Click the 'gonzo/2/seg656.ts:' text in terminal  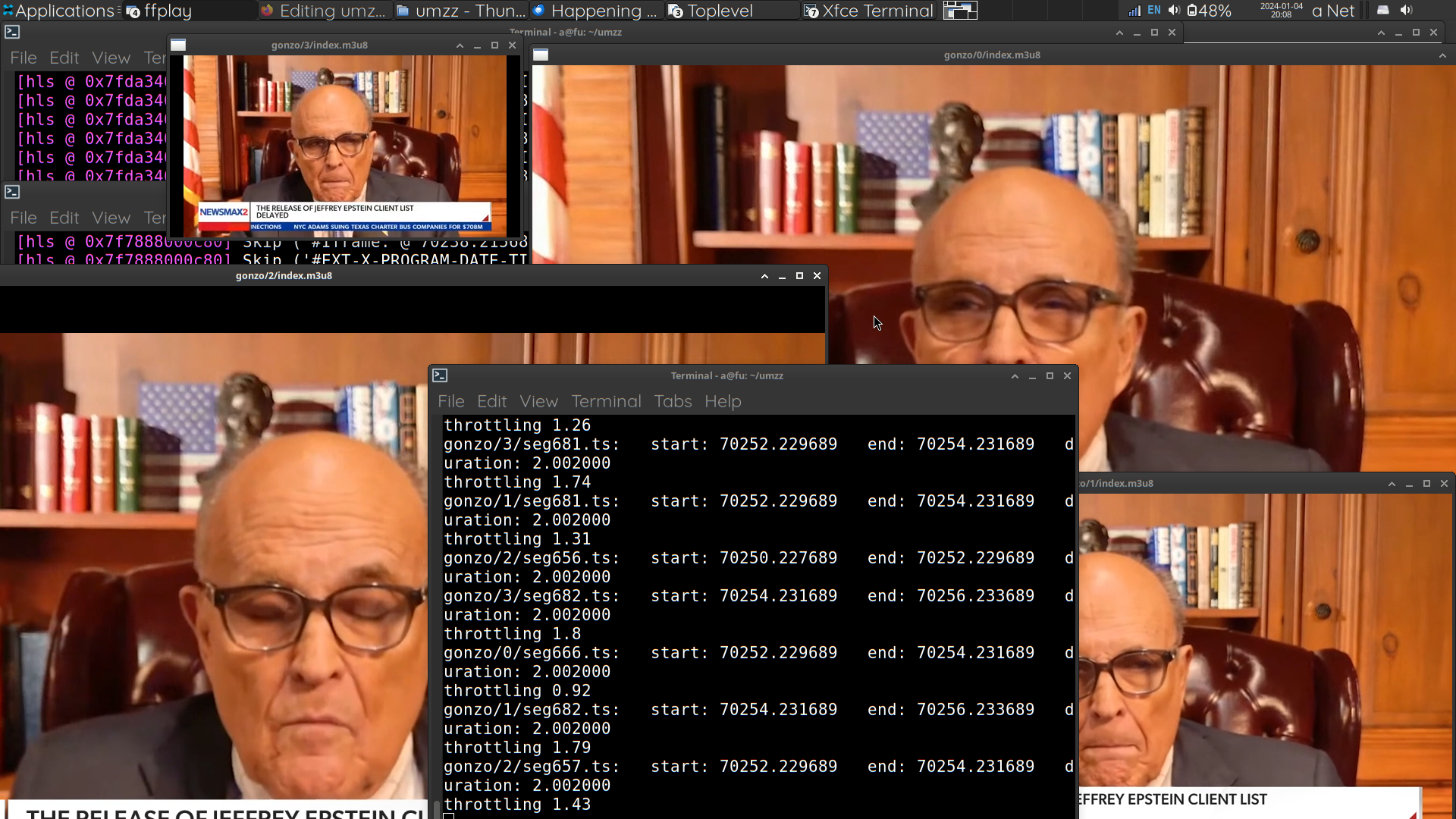click(532, 558)
